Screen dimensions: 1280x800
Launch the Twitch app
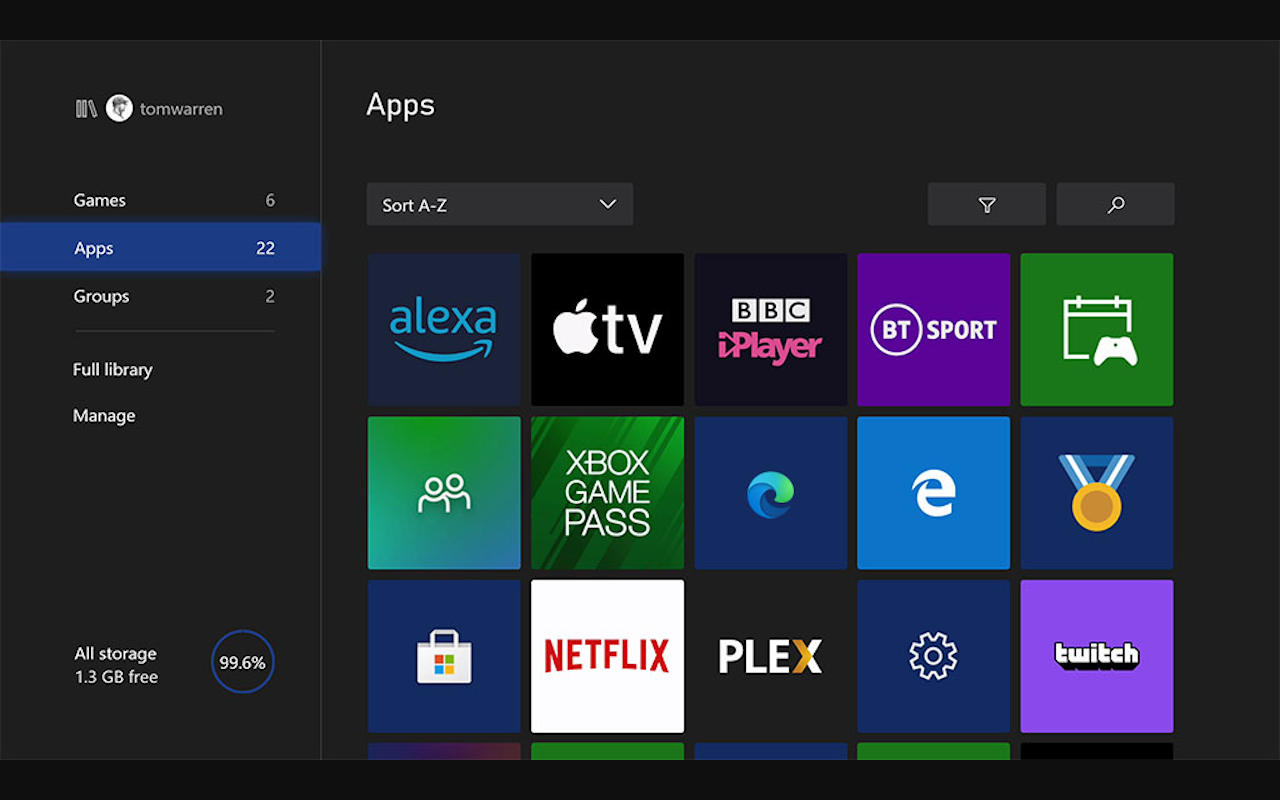point(1097,656)
